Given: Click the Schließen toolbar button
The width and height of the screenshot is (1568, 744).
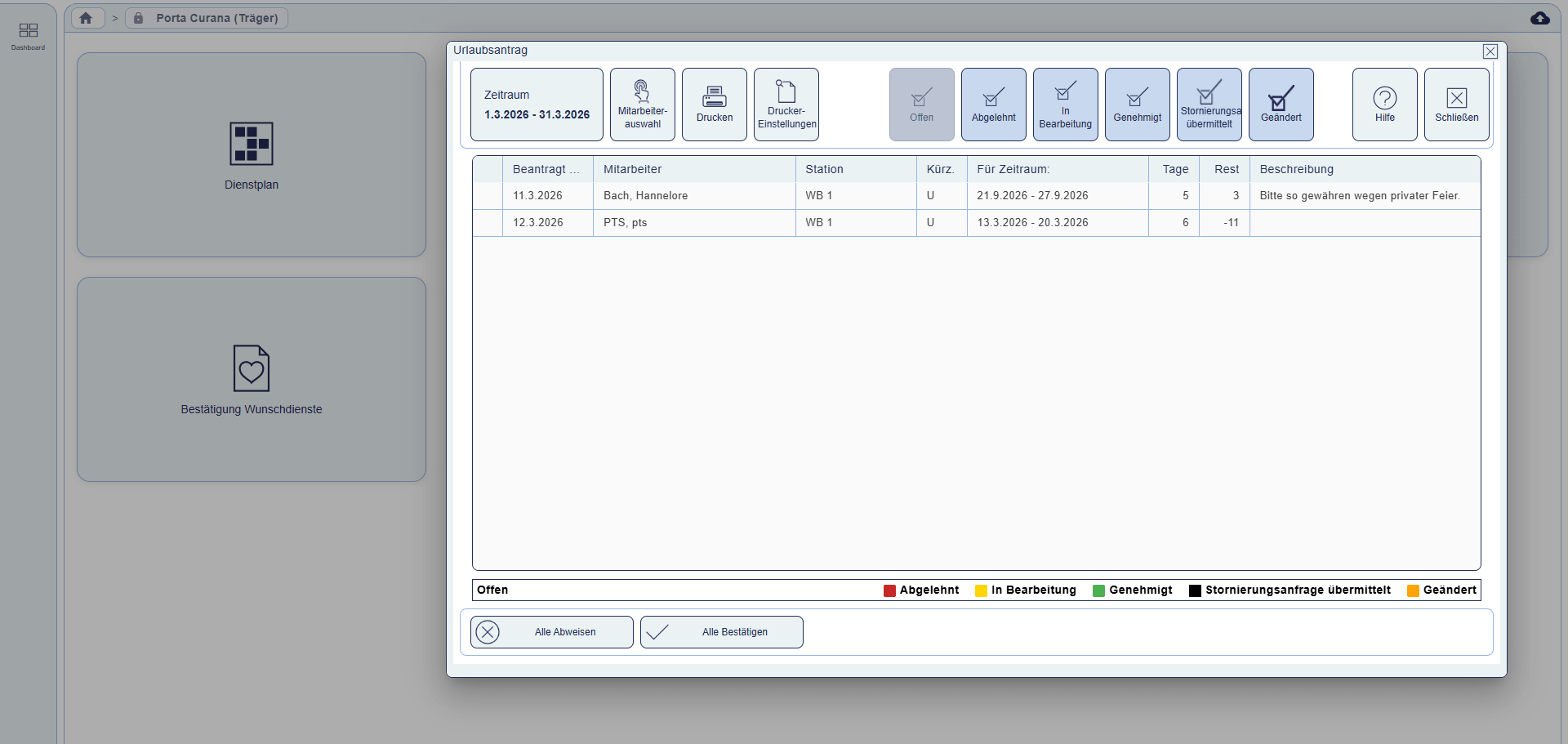Looking at the screenshot, I should [1456, 105].
